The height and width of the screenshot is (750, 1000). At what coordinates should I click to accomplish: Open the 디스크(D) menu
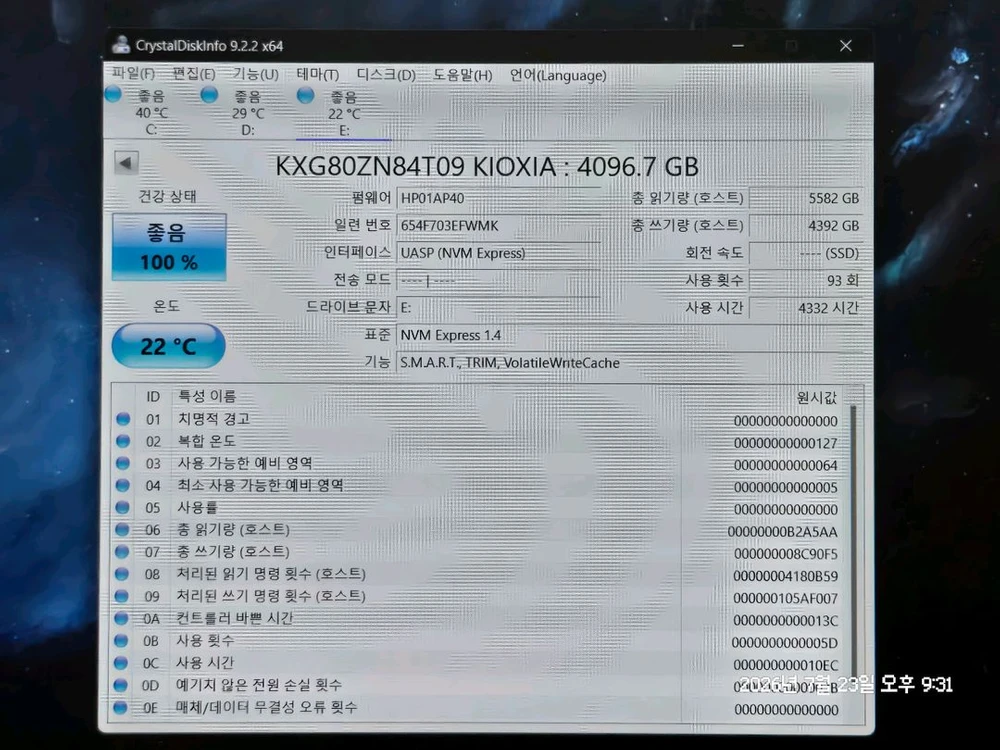386,75
